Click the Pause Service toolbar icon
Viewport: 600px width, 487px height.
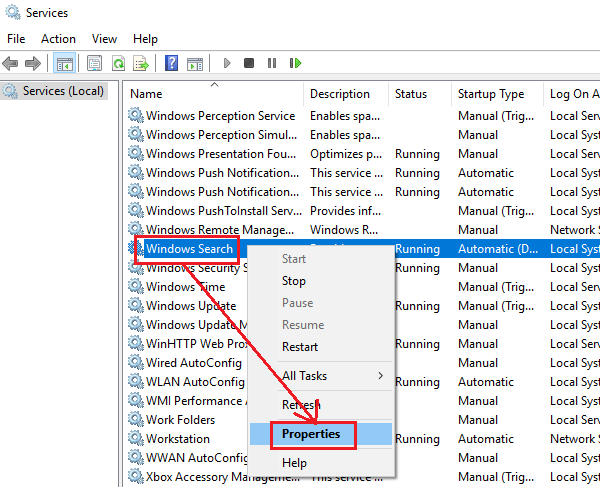(272, 63)
